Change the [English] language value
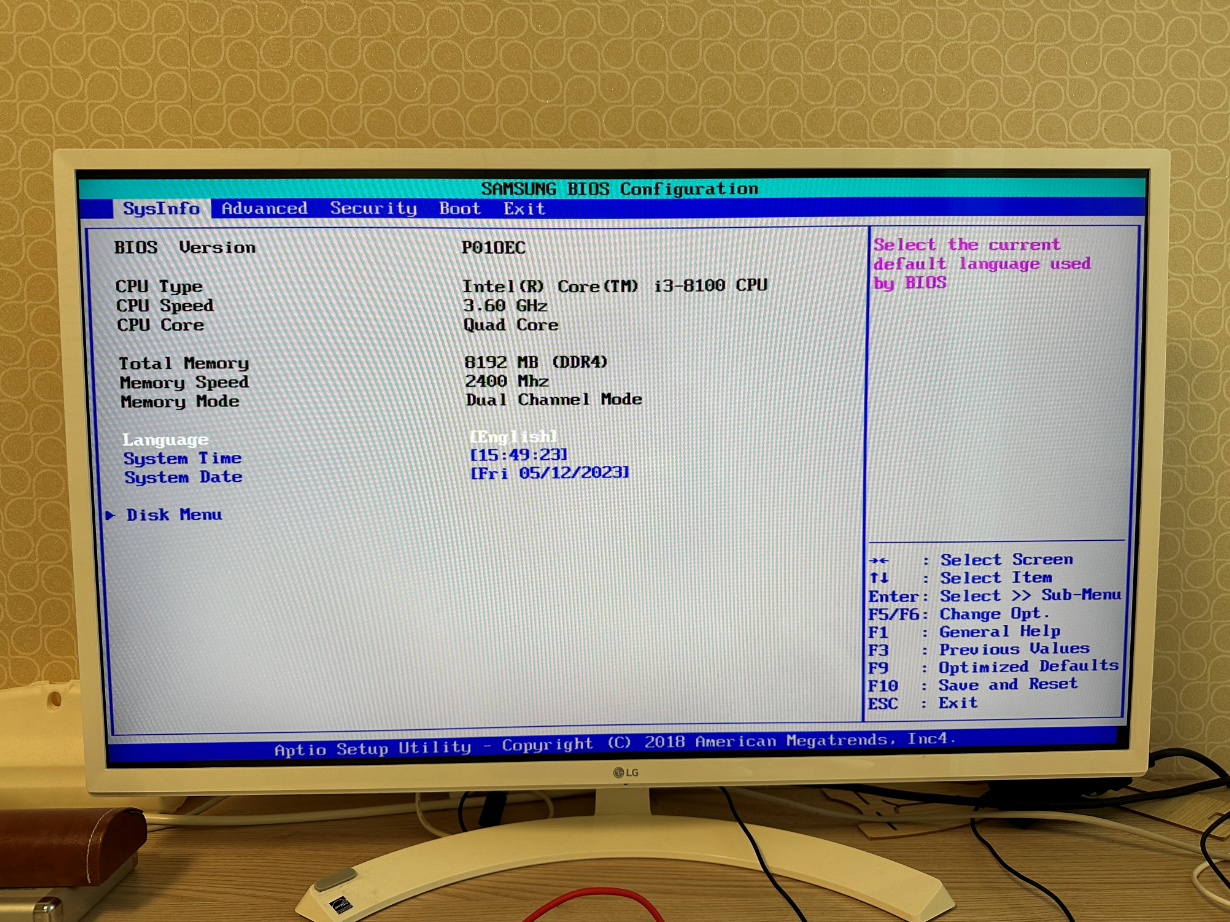 (x=513, y=436)
